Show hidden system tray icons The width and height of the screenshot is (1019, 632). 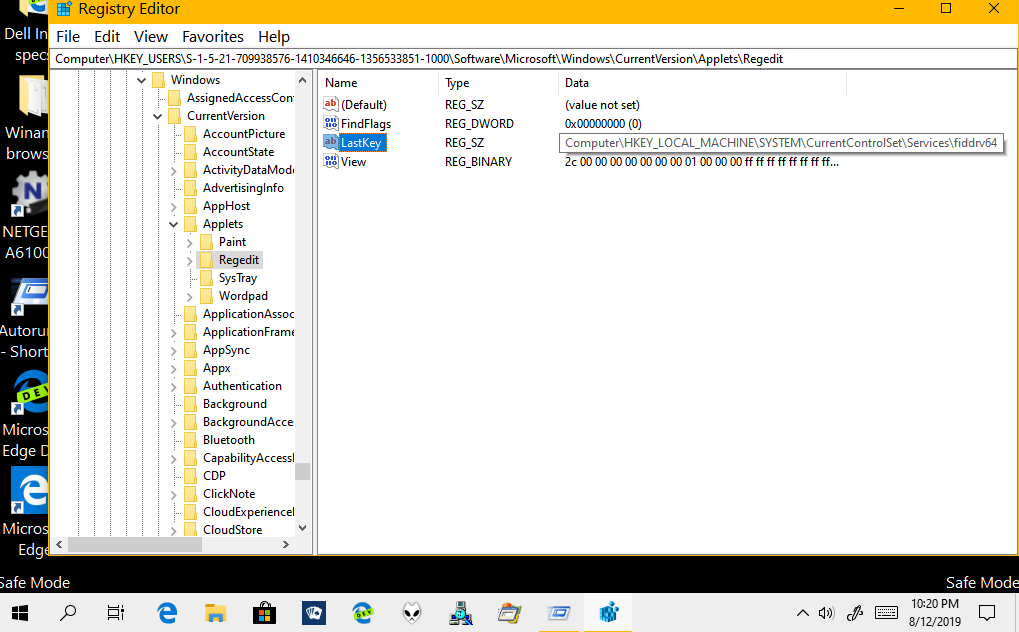[x=803, y=612]
